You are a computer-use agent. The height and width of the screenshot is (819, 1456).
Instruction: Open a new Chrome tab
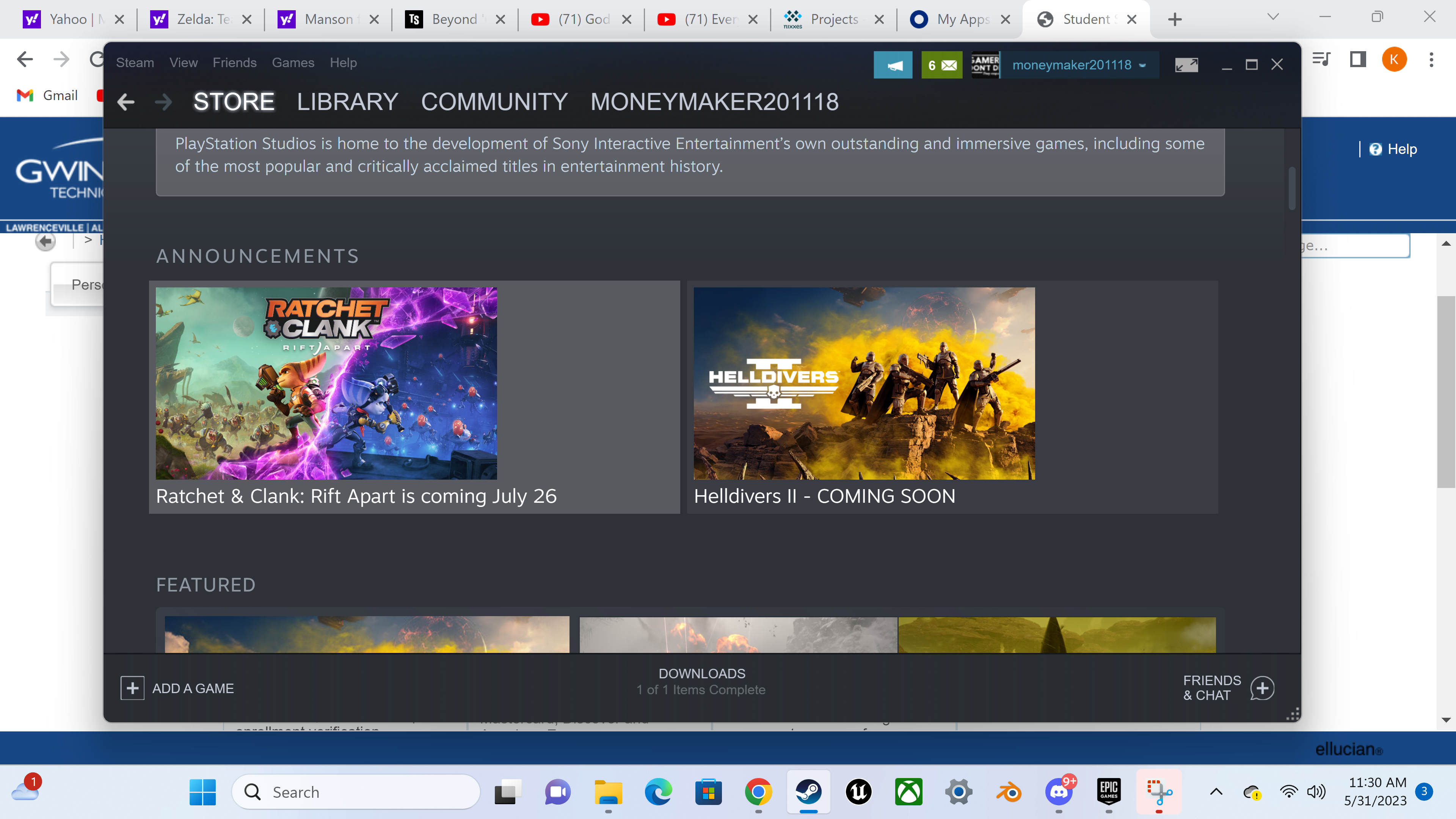(1175, 19)
